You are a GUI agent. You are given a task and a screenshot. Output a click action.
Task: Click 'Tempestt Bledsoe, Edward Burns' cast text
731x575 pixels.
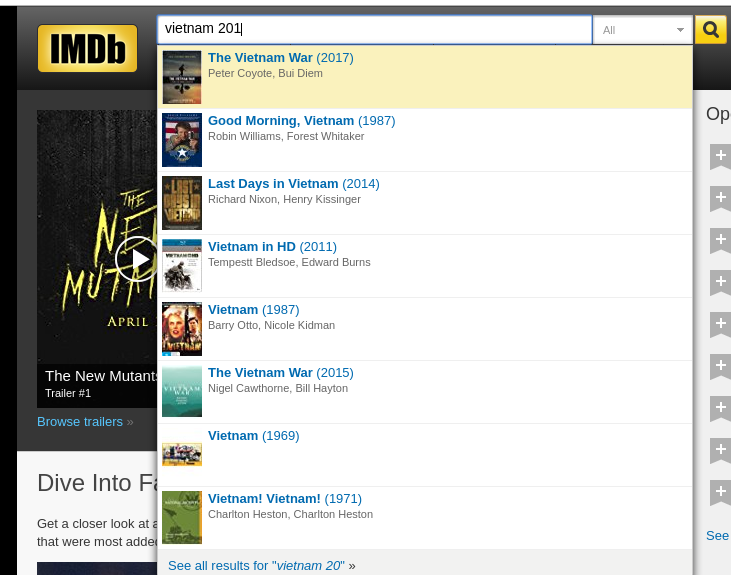coord(289,262)
